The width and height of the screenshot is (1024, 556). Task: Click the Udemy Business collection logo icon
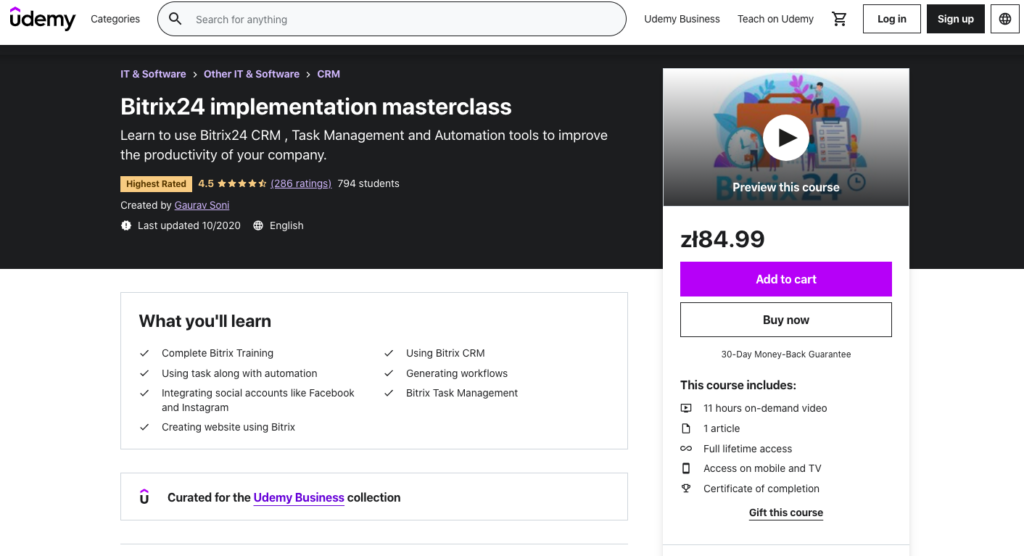click(x=144, y=497)
